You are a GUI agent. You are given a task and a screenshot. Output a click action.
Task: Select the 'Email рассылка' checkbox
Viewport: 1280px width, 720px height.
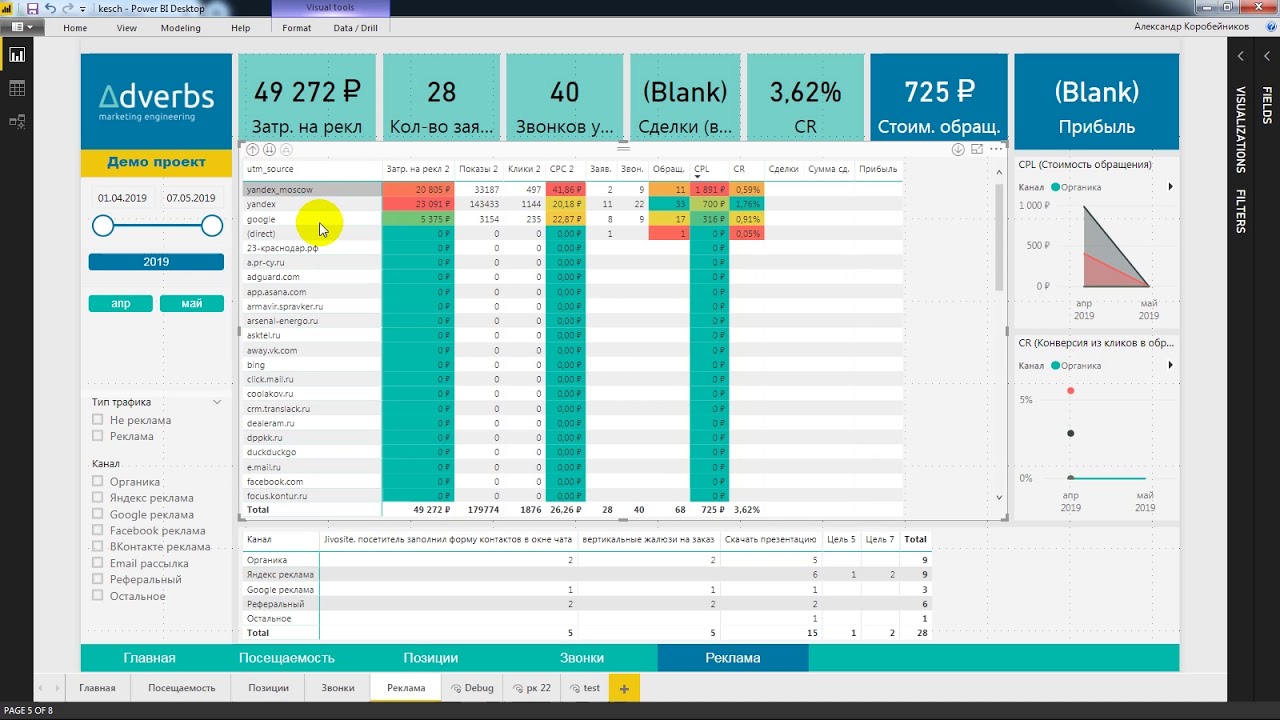point(98,563)
